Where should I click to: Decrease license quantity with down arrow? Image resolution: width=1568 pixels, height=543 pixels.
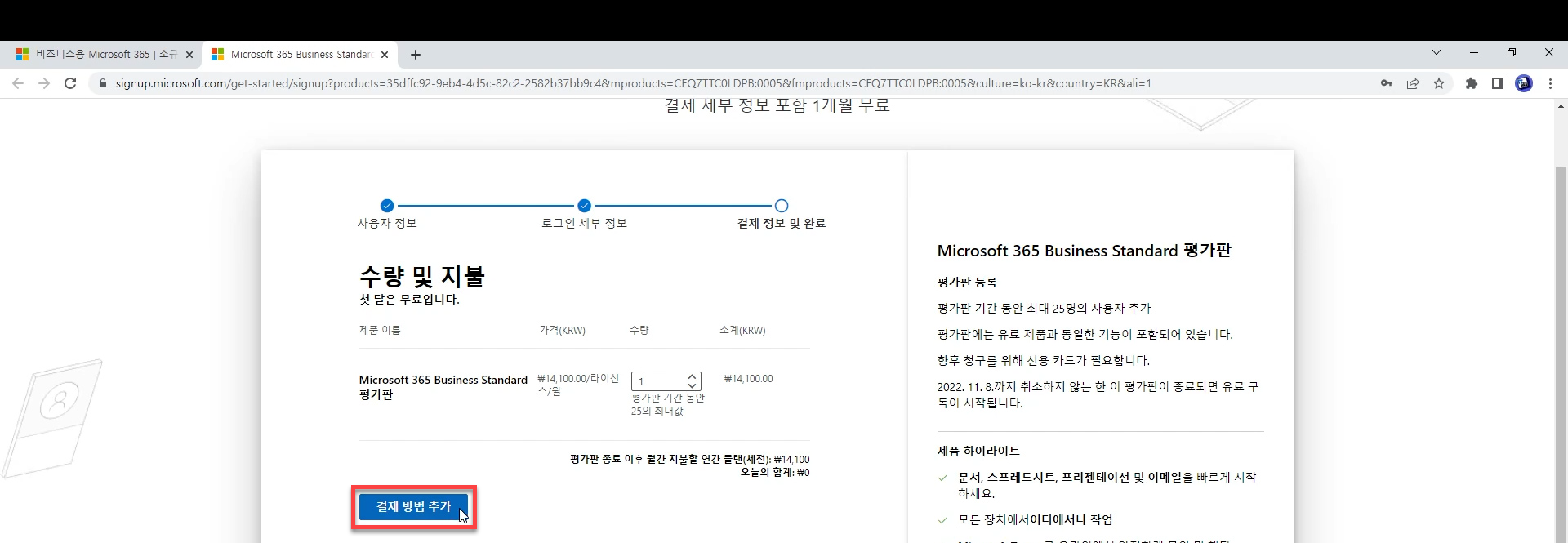[692, 385]
